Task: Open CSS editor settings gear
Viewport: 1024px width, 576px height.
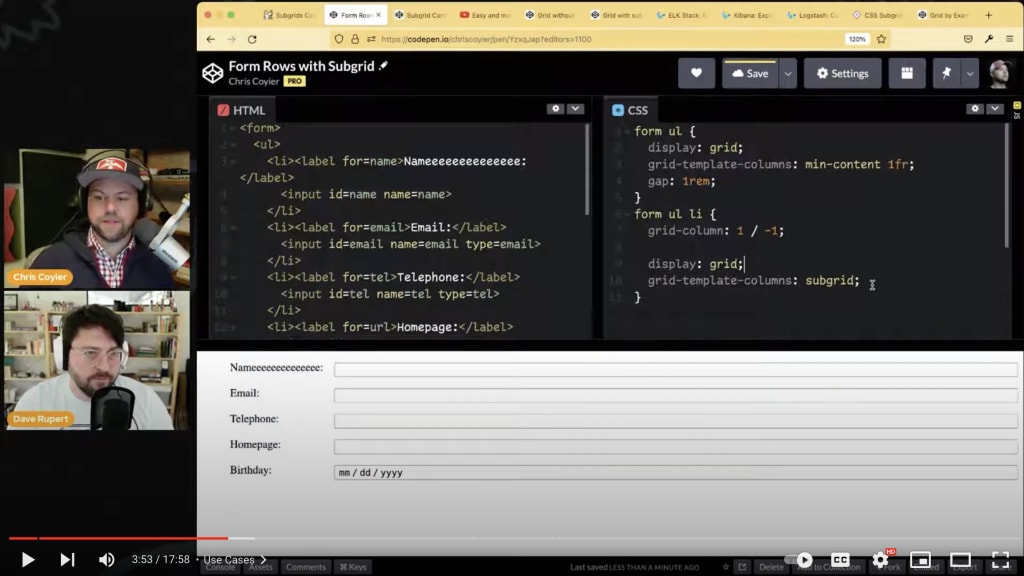Action: 975,108
